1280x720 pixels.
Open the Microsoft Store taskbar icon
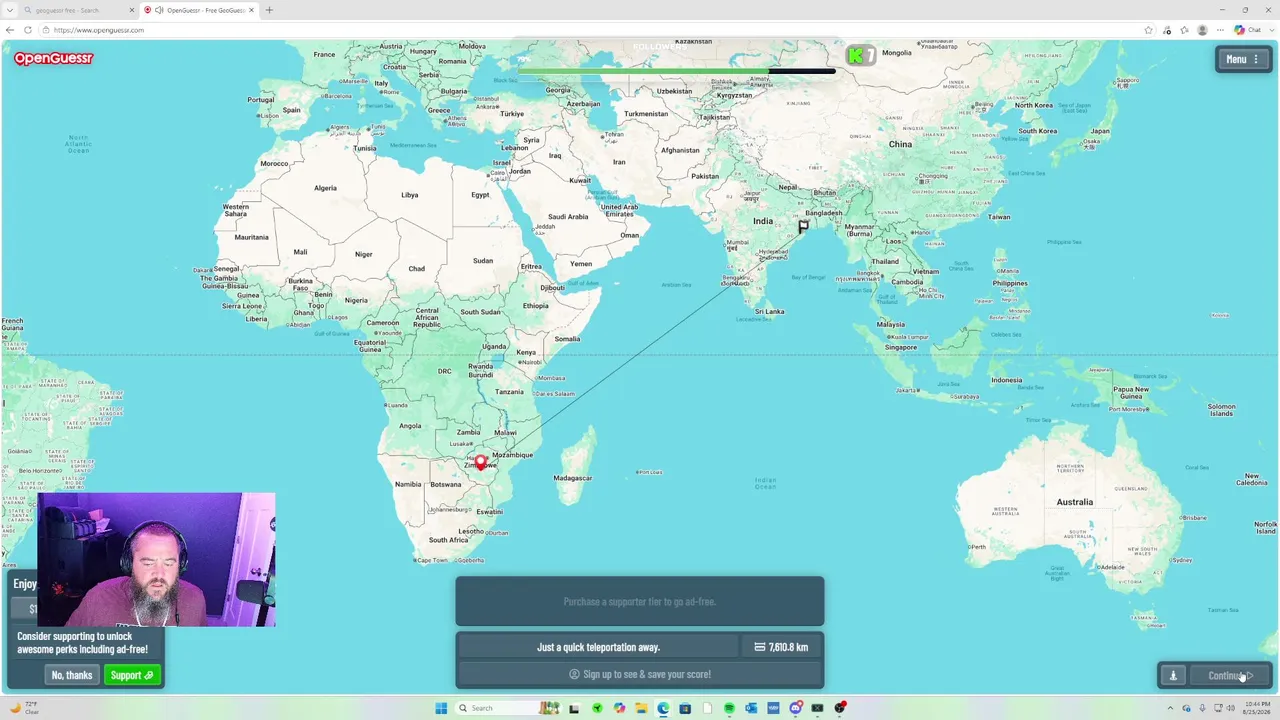(x=685, y=708)
